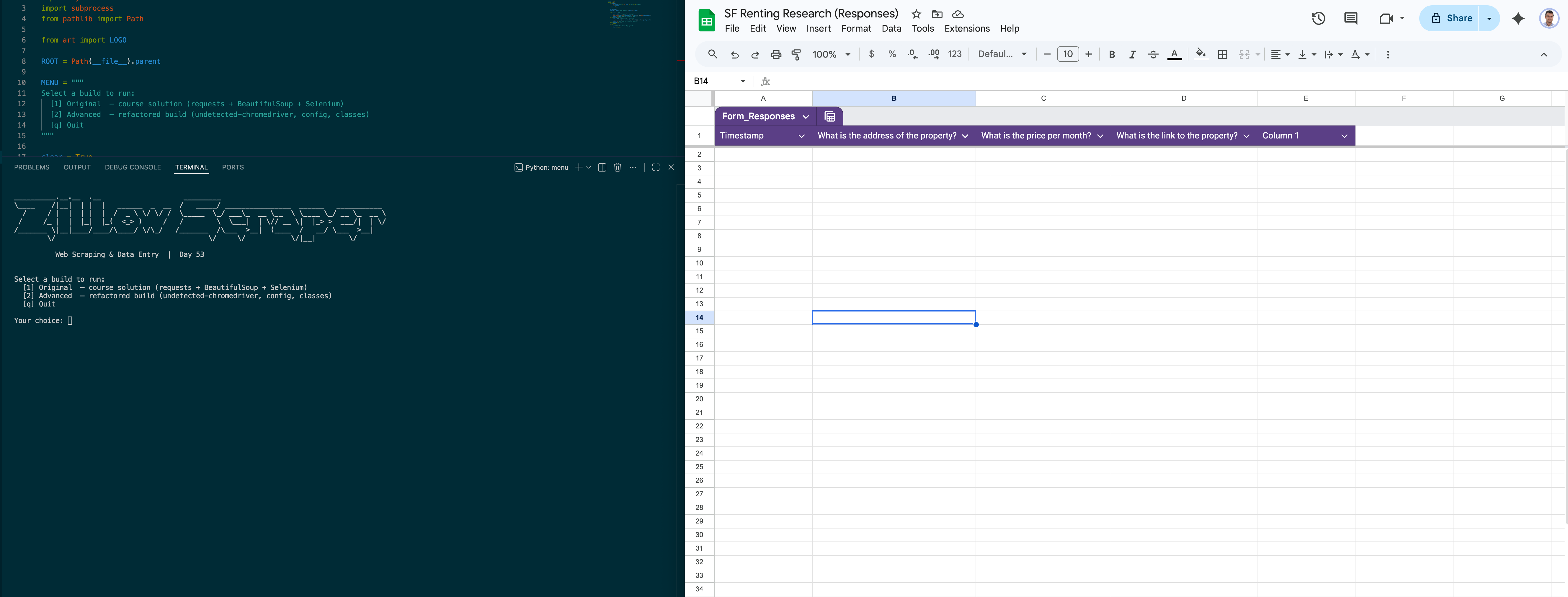Open the Gemini sparkle assistant
Image resolution: width=1568 pixels, height=597 pixels.
coord(1518,18)
